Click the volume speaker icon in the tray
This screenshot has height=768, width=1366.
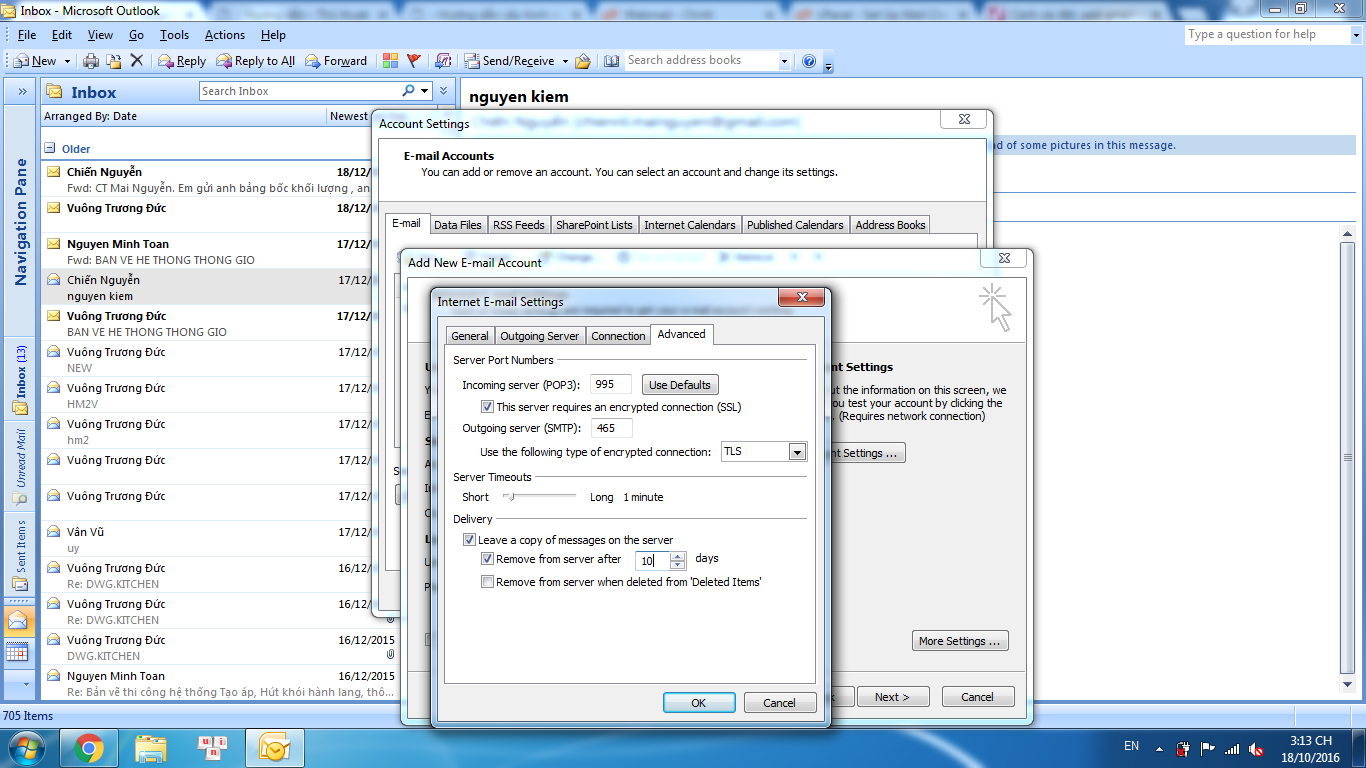click(x=1257, y=747)
